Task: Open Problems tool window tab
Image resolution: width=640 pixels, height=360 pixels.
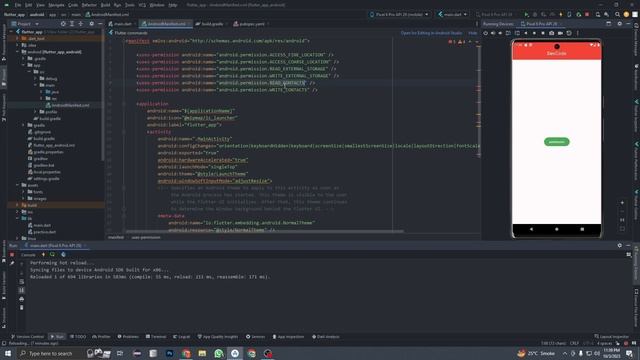Action: 128,337
